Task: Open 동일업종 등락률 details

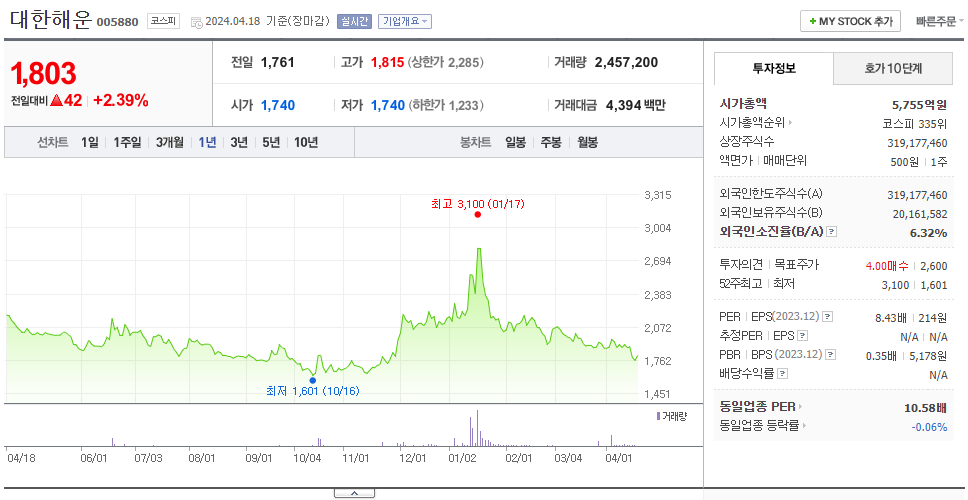Action: tap(764, 425)
